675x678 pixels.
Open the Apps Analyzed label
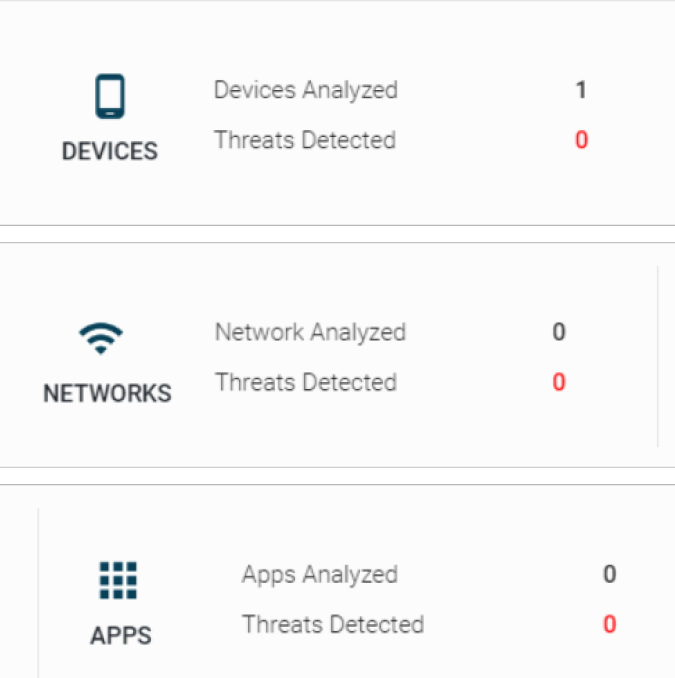[x=320, y=574]
